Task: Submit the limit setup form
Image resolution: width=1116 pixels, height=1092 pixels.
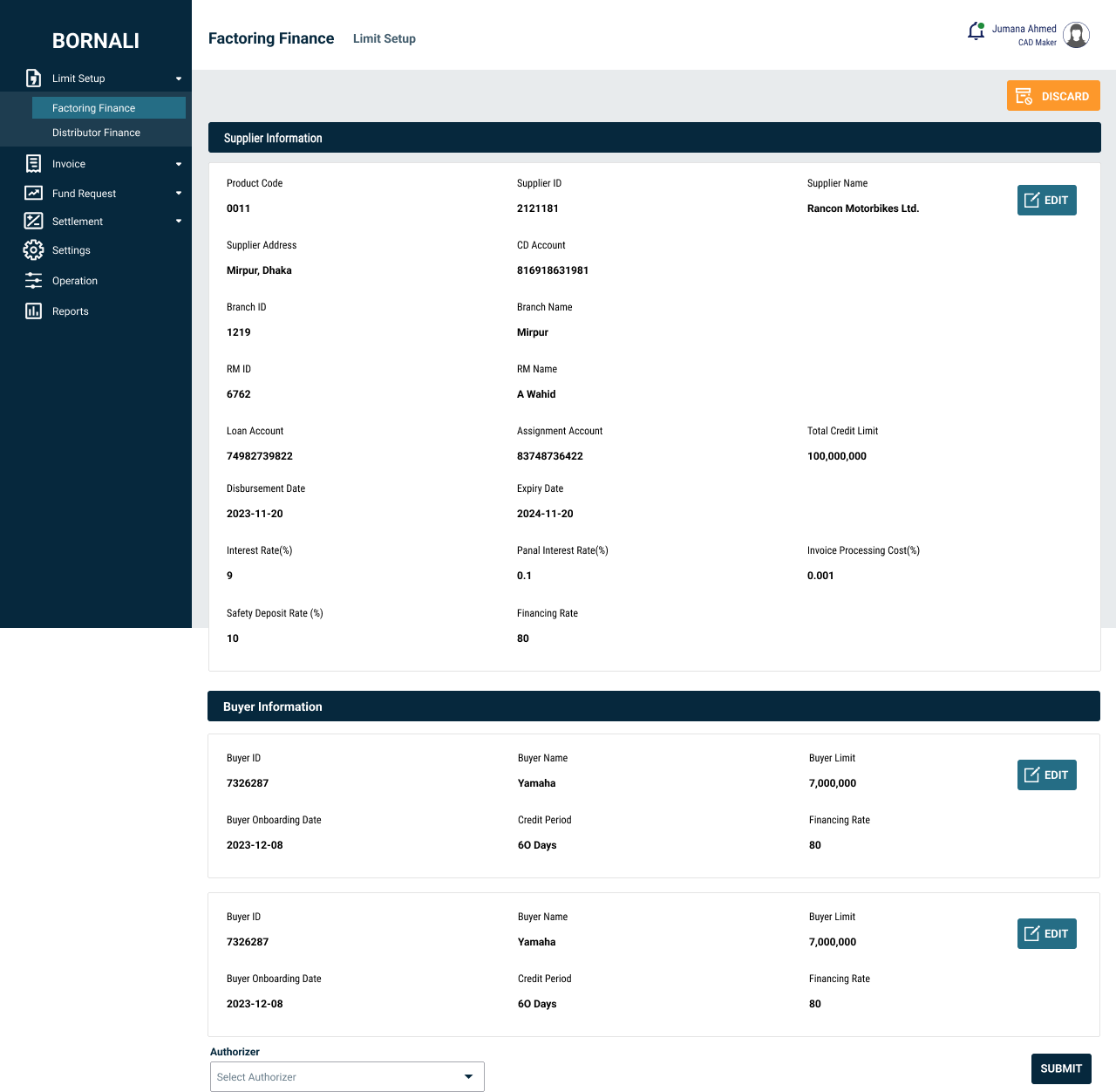Action: (1061, 1068)
